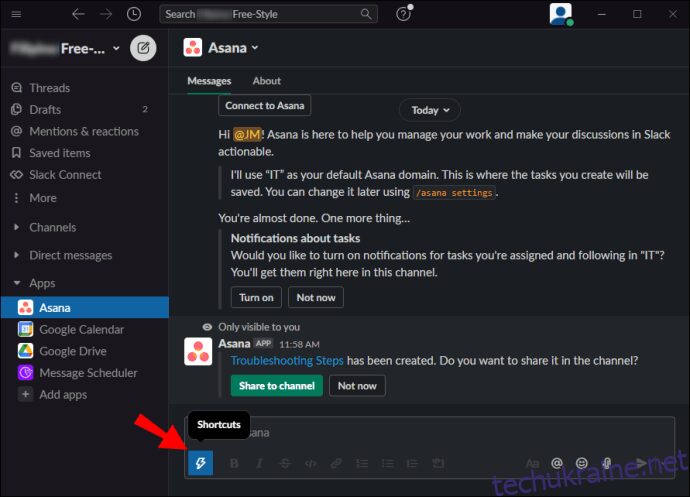
Task: Turn on task notifications
Action: click(256, 298)
